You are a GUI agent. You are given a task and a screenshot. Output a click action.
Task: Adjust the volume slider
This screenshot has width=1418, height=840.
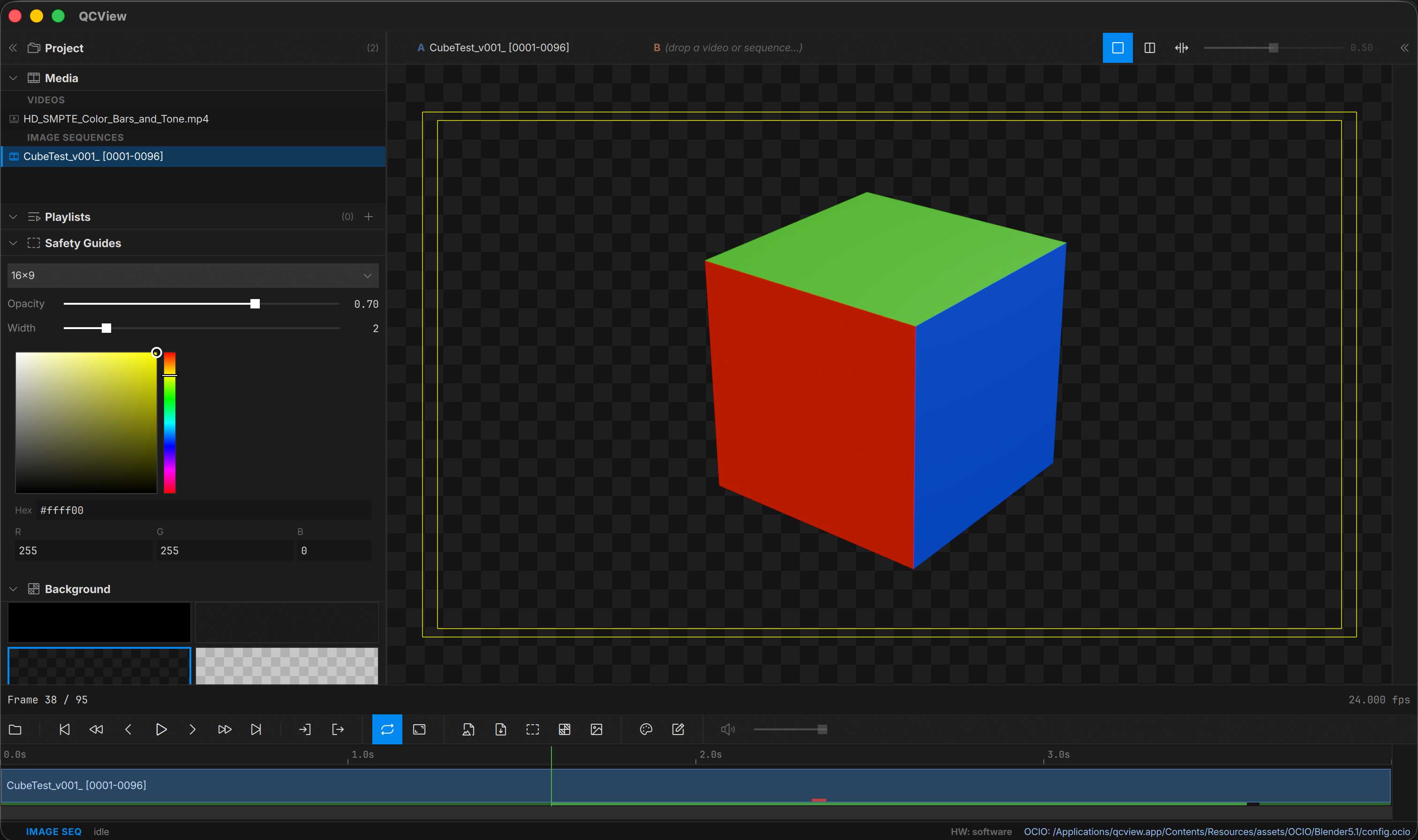(x=790, y=729)
